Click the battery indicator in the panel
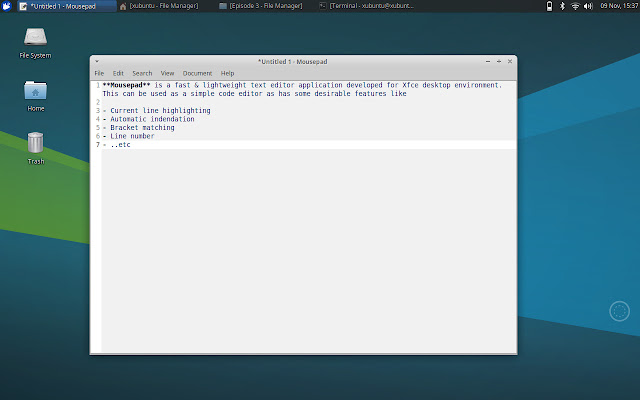Viewport: 640px width, 400px height. [549, 6]
